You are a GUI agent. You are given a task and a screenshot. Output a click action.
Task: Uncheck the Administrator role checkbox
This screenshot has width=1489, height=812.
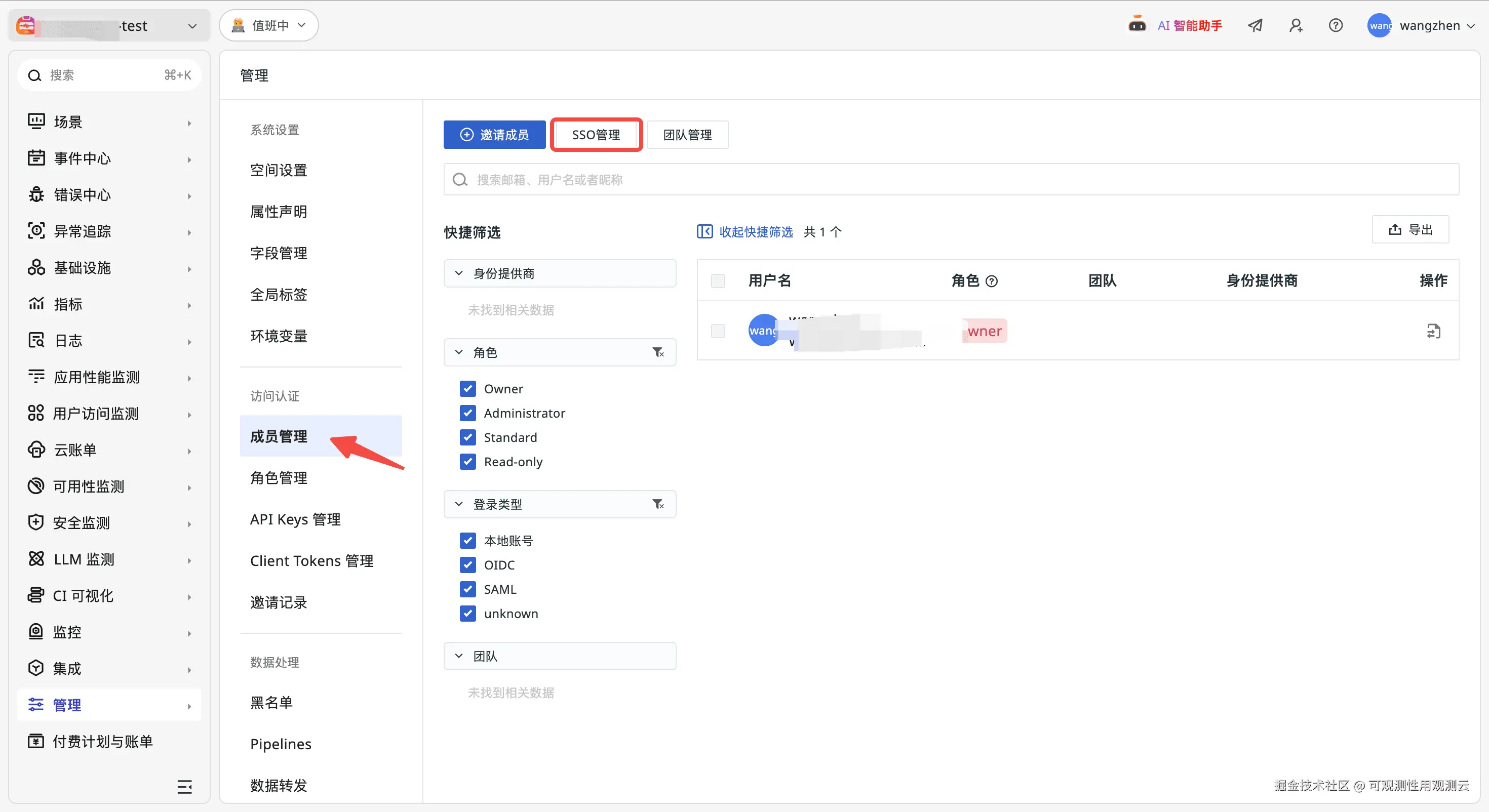click(x=467, y=413)
